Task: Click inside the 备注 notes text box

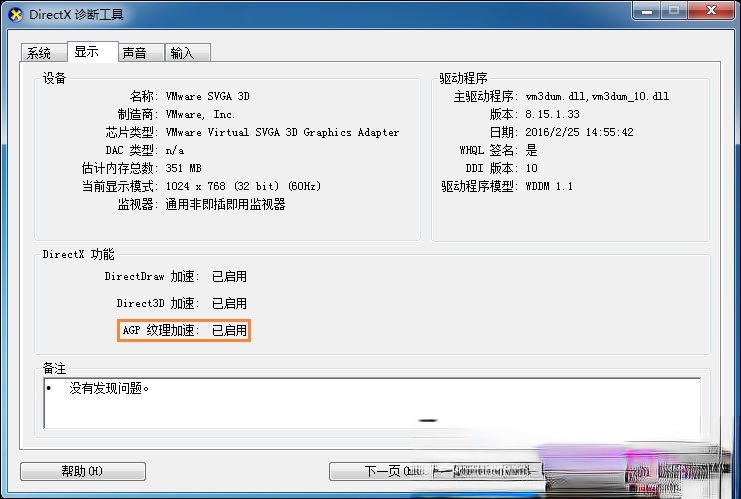Action: coord(372,403)
